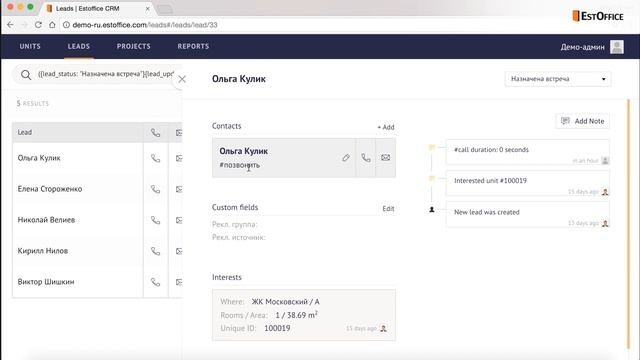
Task: Call Кирилл Нилов via phone icon
Action: [x=156, y=251]
